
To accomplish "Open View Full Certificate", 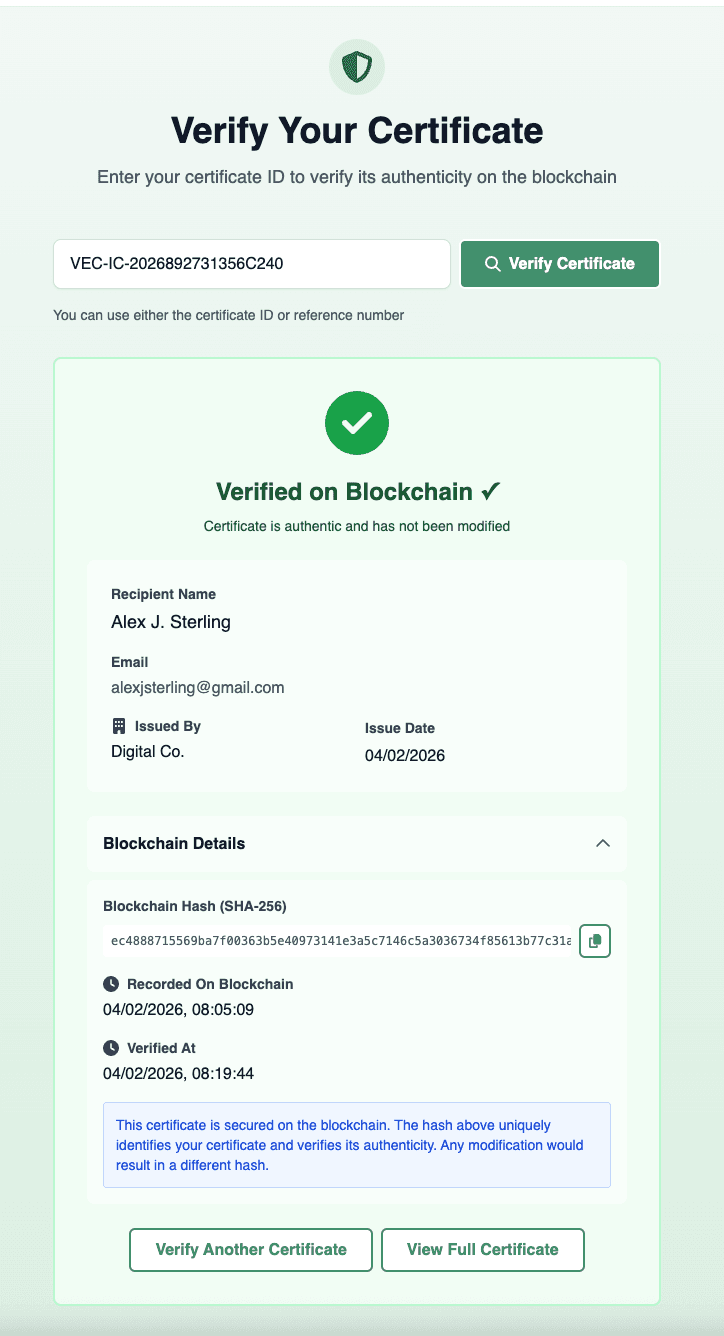I will pos(483,1249).
